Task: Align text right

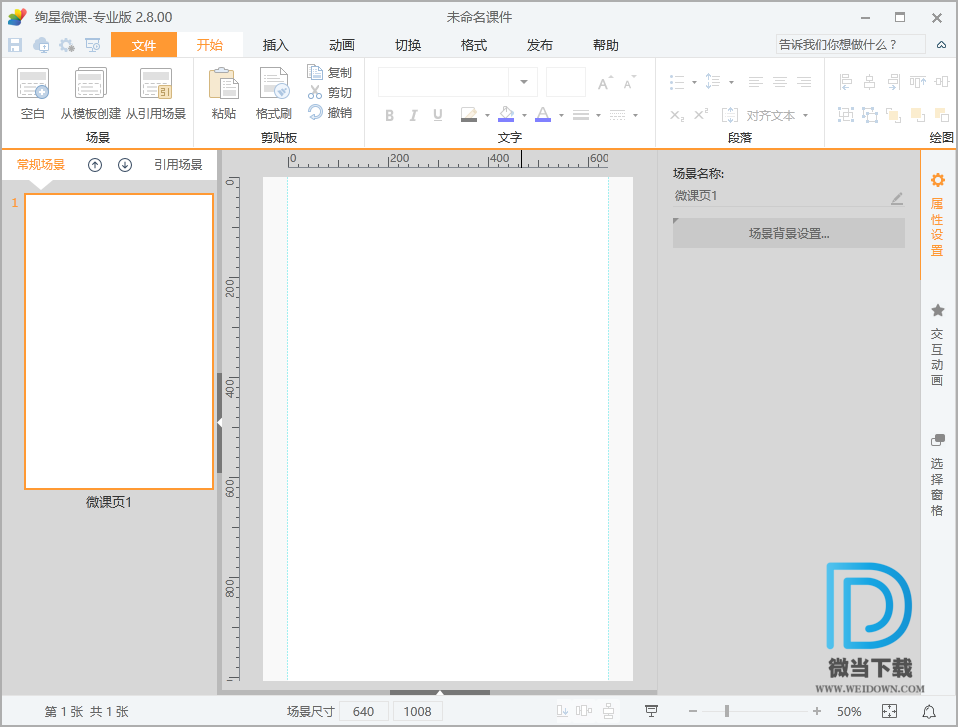Action: (x=804, y=82)
